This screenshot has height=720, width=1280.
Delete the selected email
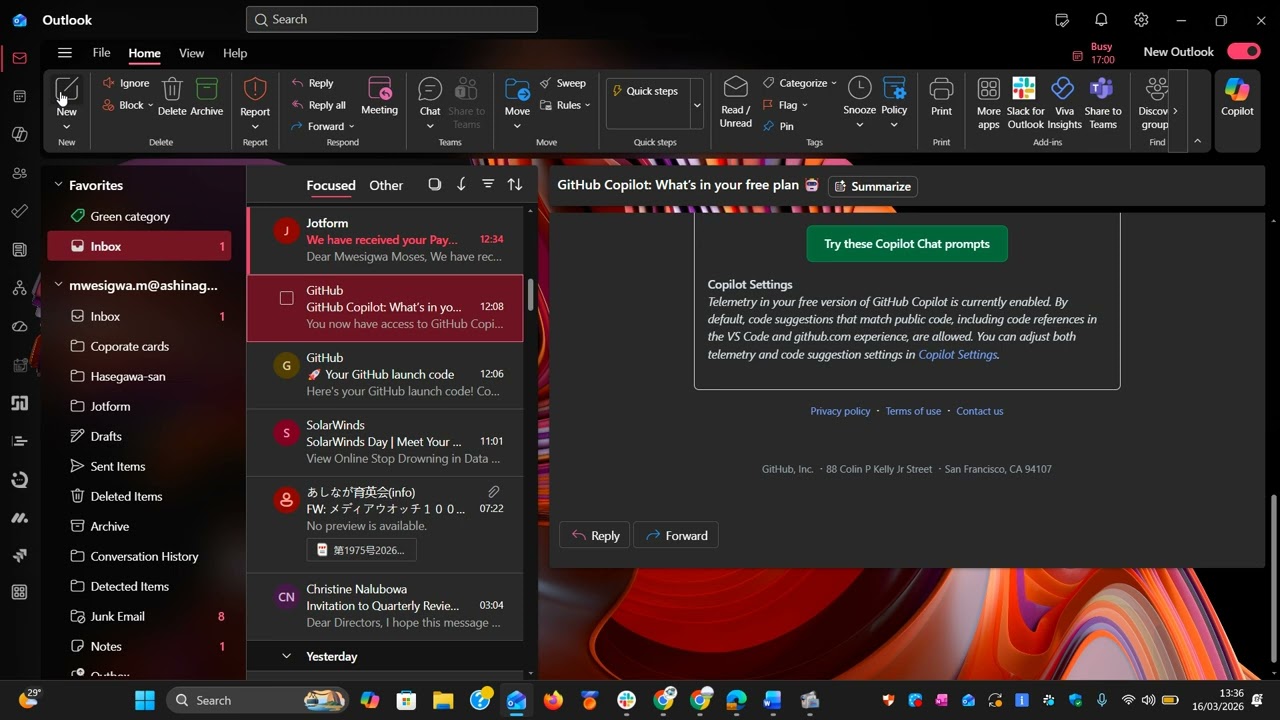click(172, 97)
